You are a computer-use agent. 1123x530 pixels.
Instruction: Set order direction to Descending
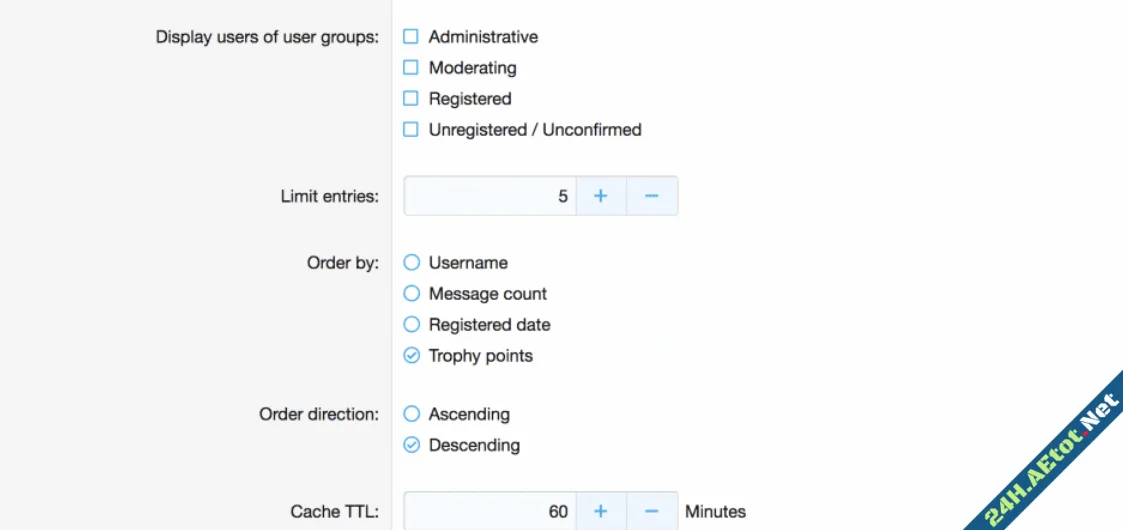411,445
